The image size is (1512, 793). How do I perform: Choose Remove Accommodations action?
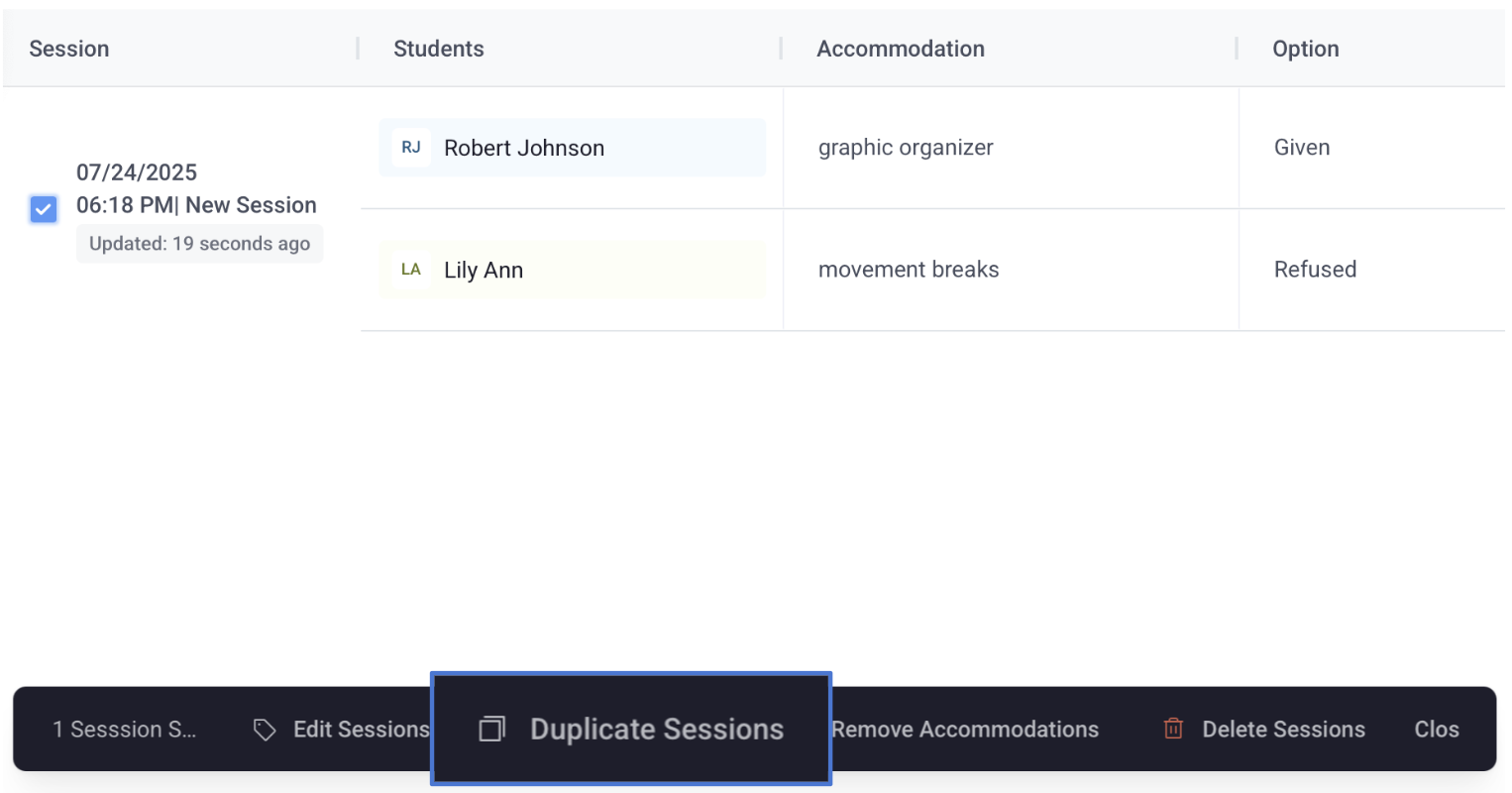(x=965, y=730)
